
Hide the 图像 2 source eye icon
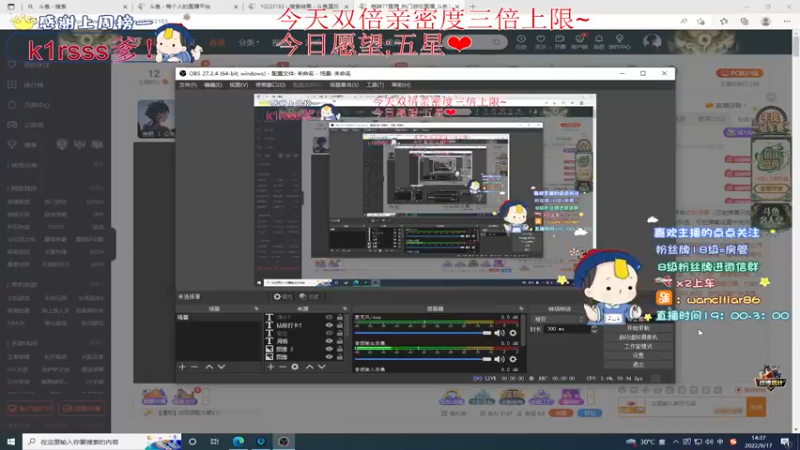coord(329,349)
